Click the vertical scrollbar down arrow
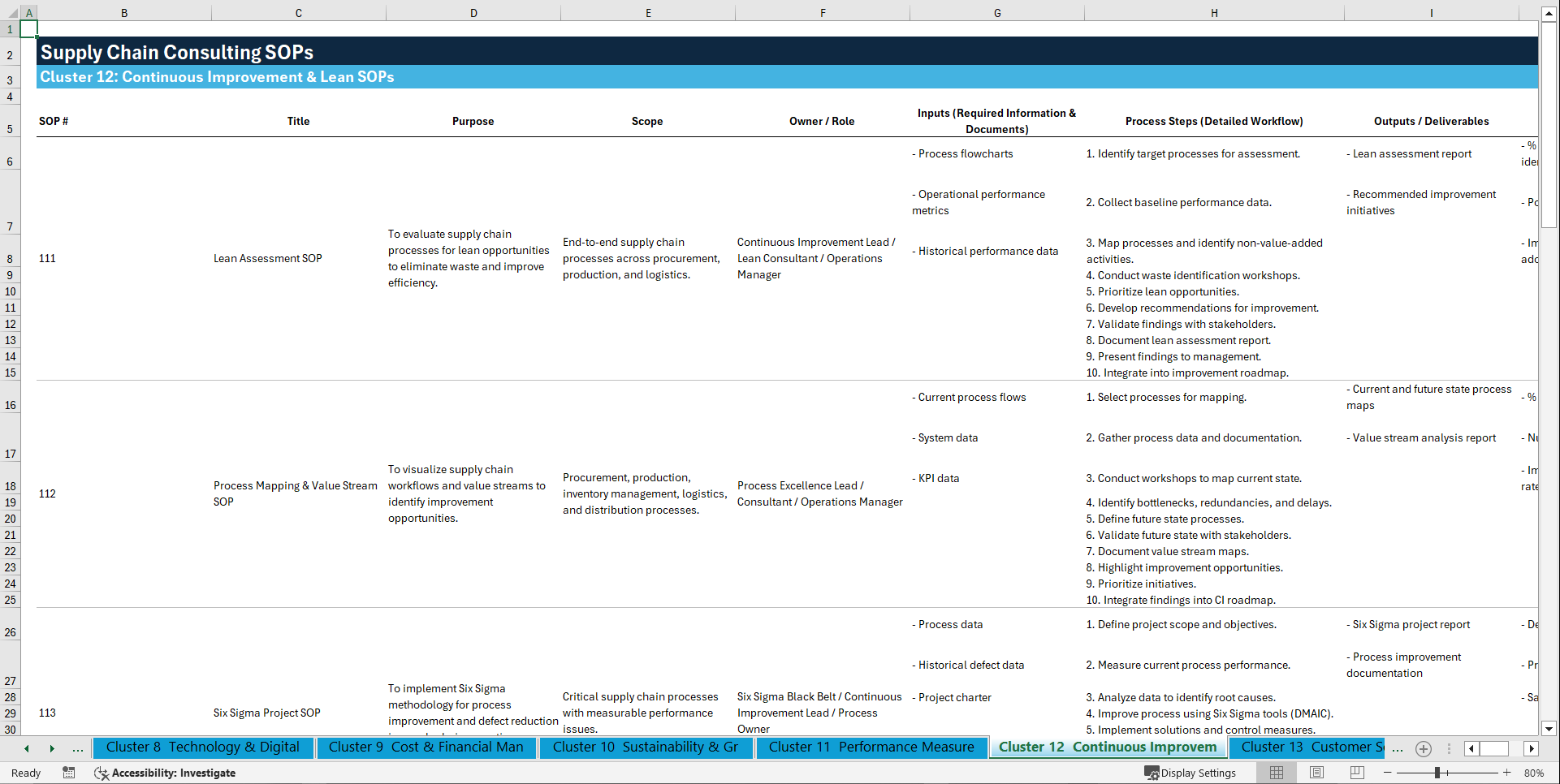Image resolution: width=1560 pixels, height=784 pixels. pyautogui.click(x=1550, y=729)
